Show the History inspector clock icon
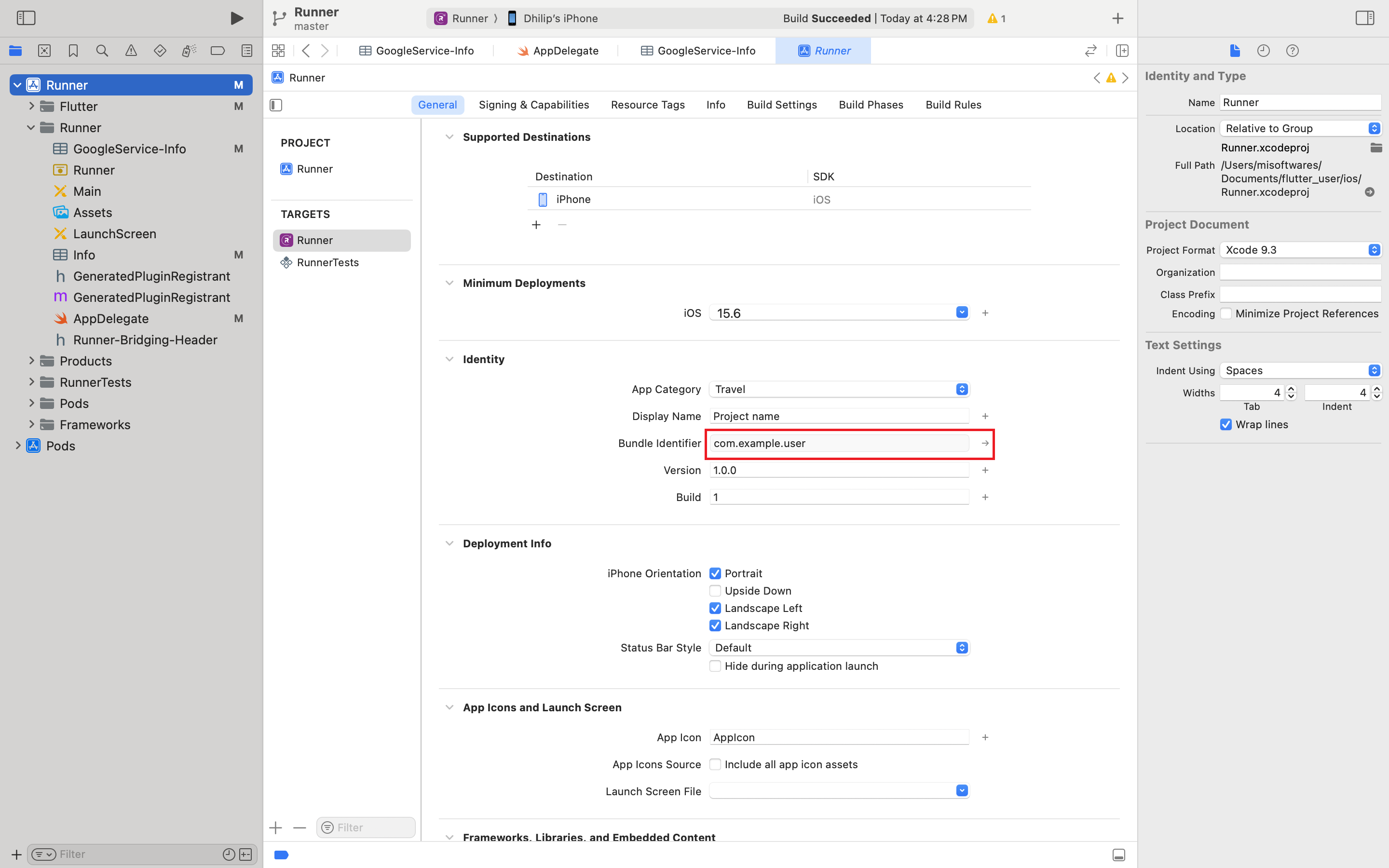 click(x=1263, y=51)
